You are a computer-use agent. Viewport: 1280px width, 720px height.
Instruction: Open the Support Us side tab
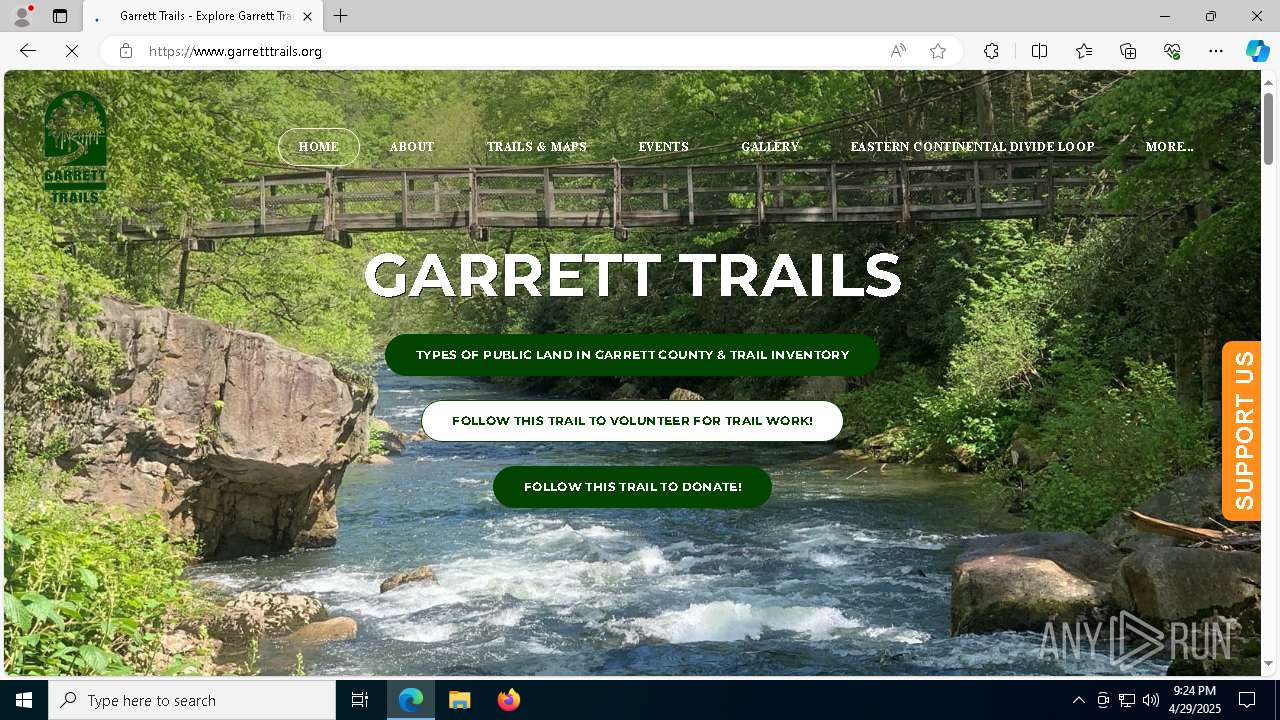point(1242,431)
